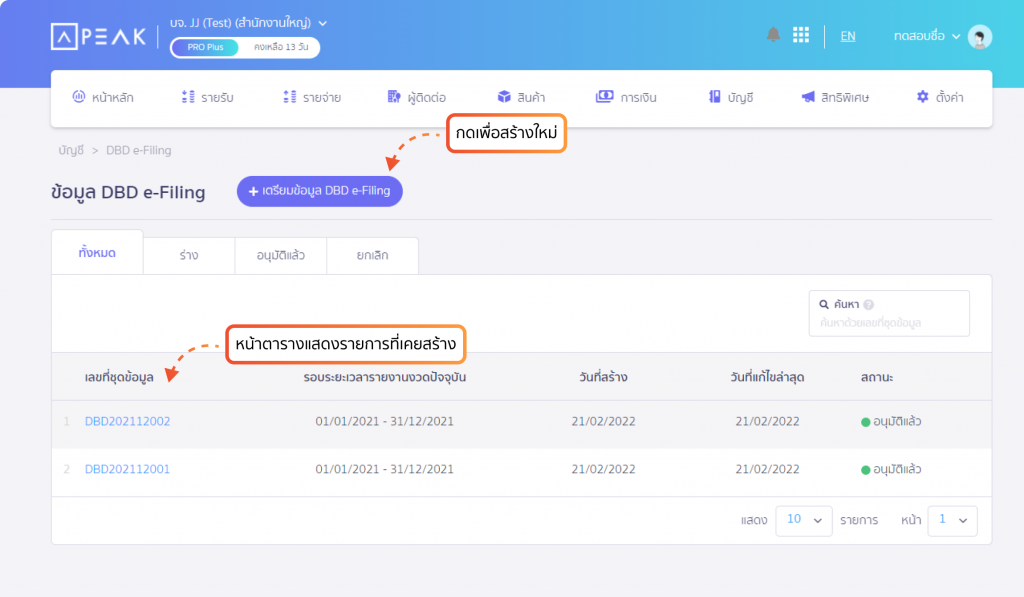Open the รายรับ menu
The height and width of the screenshot is (597, 1024).
207,97
